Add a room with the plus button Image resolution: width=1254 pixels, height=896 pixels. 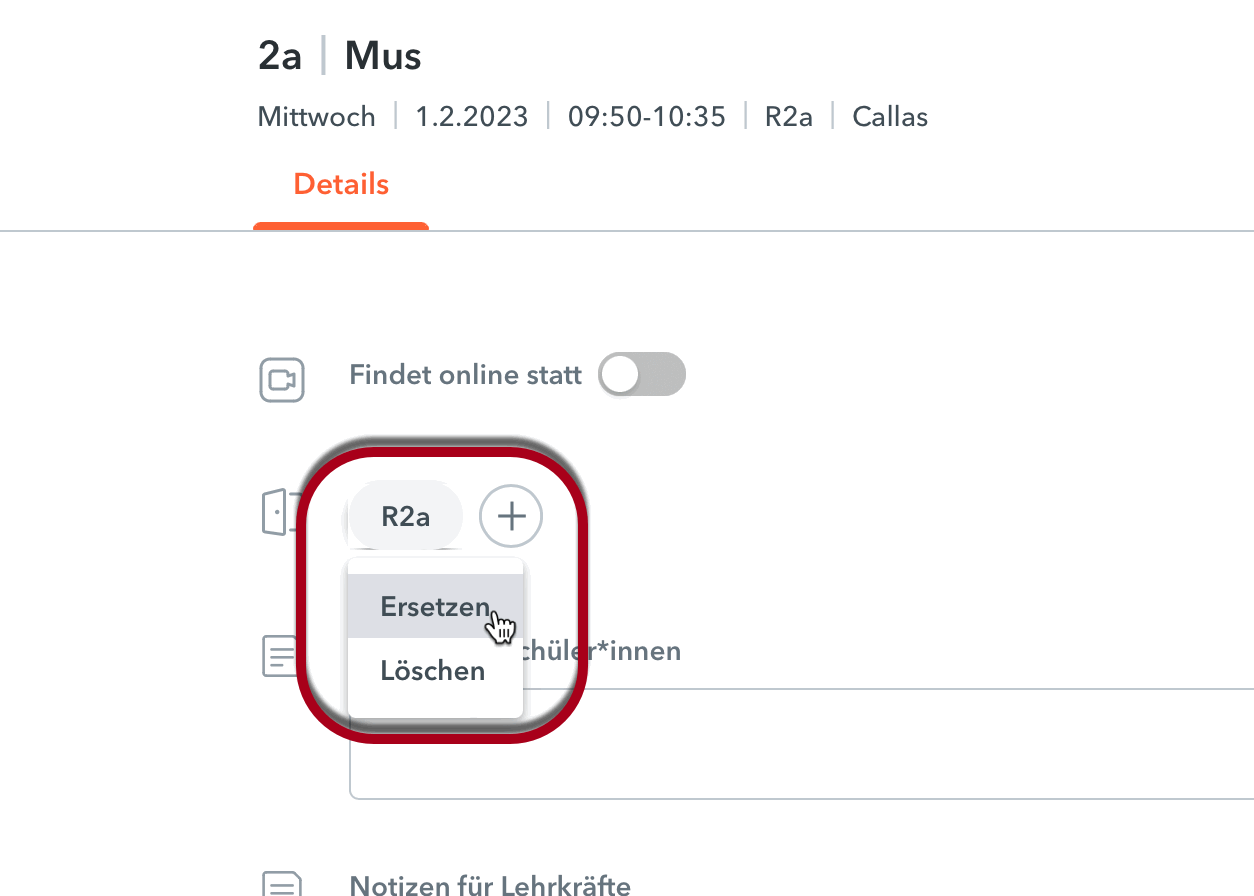[x=511, y=517]
